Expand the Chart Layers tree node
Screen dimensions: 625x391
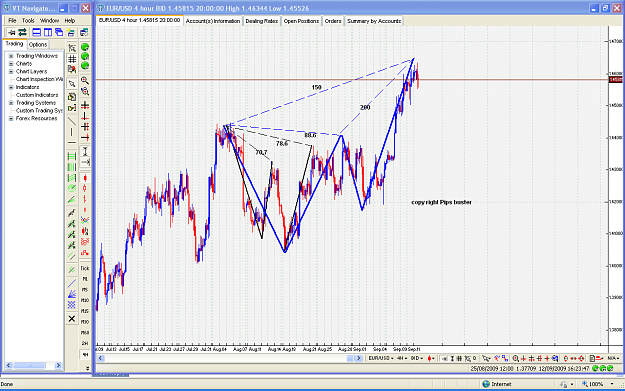click(11, 72)
